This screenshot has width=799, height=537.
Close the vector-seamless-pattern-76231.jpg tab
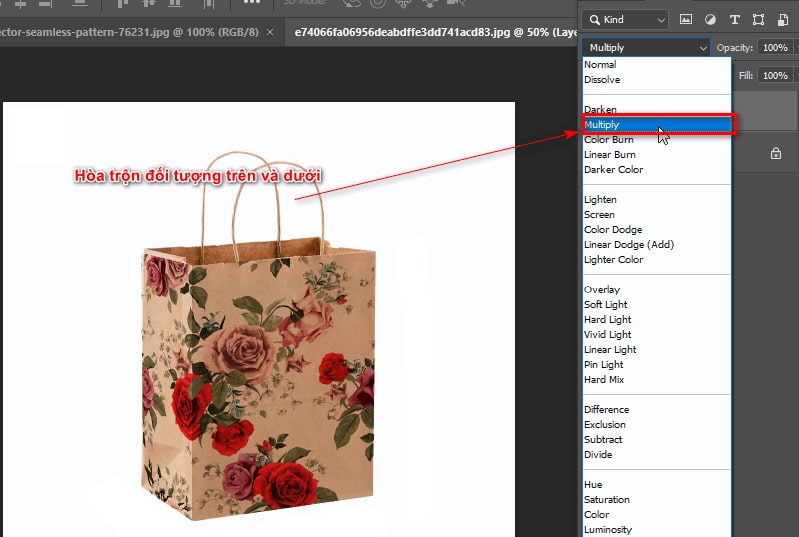pyautogui.click(x=270, y=32)
